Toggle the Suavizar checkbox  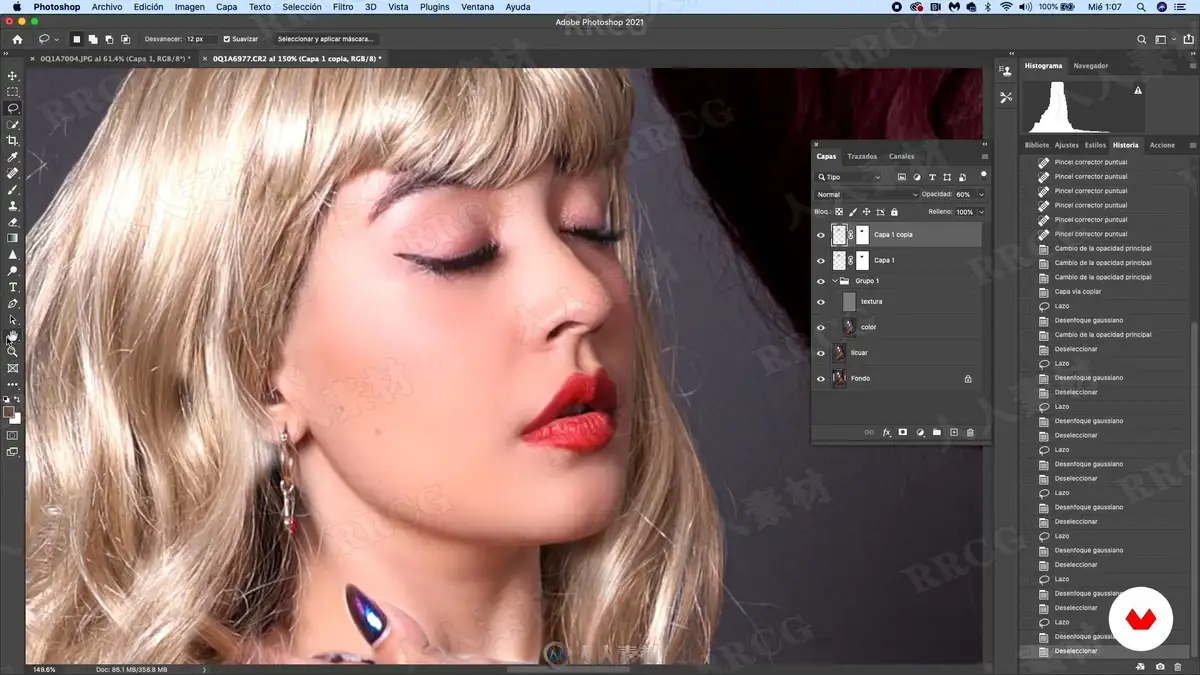tap(227, 39)
